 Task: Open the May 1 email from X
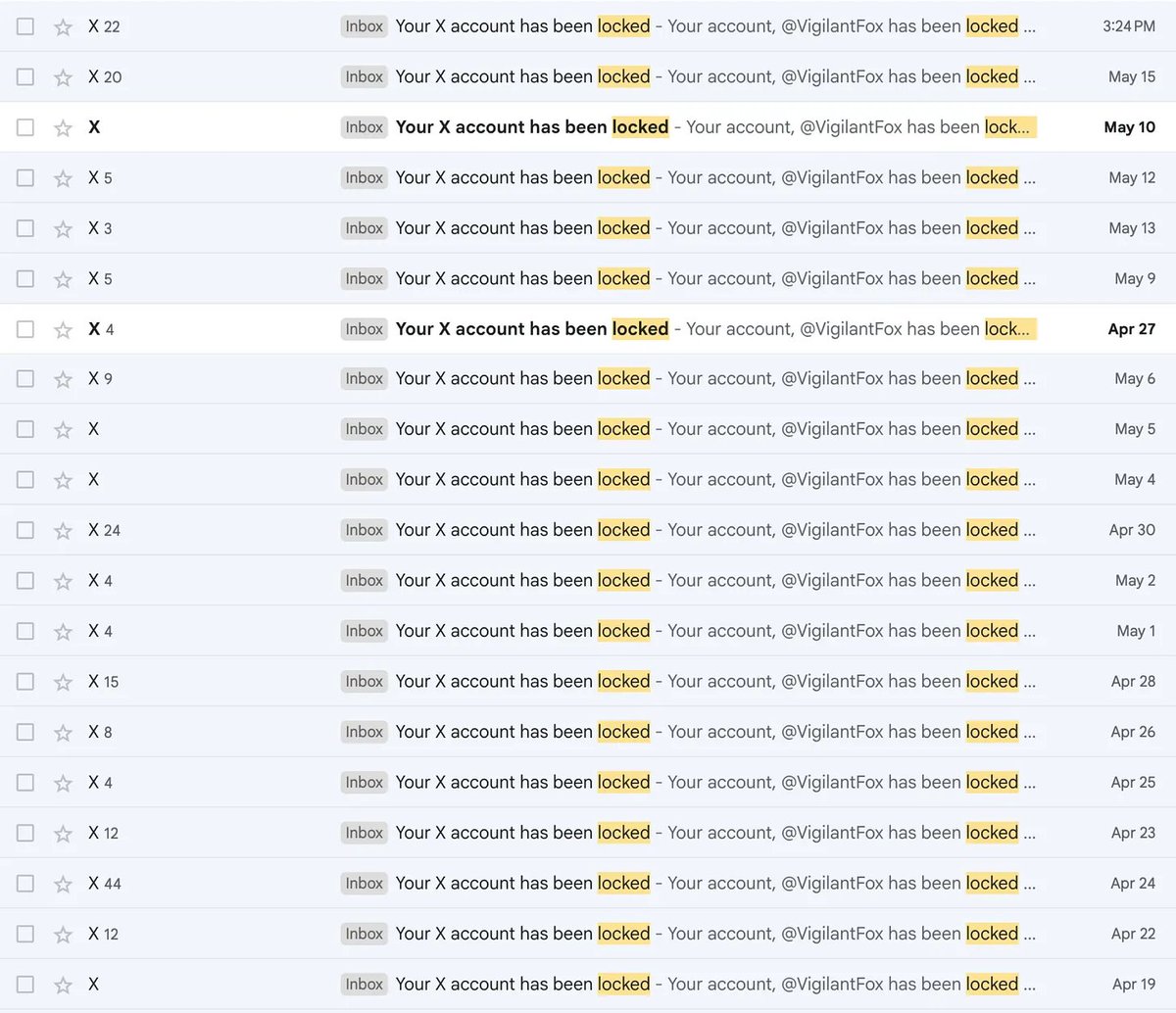(x=522, y=631)
